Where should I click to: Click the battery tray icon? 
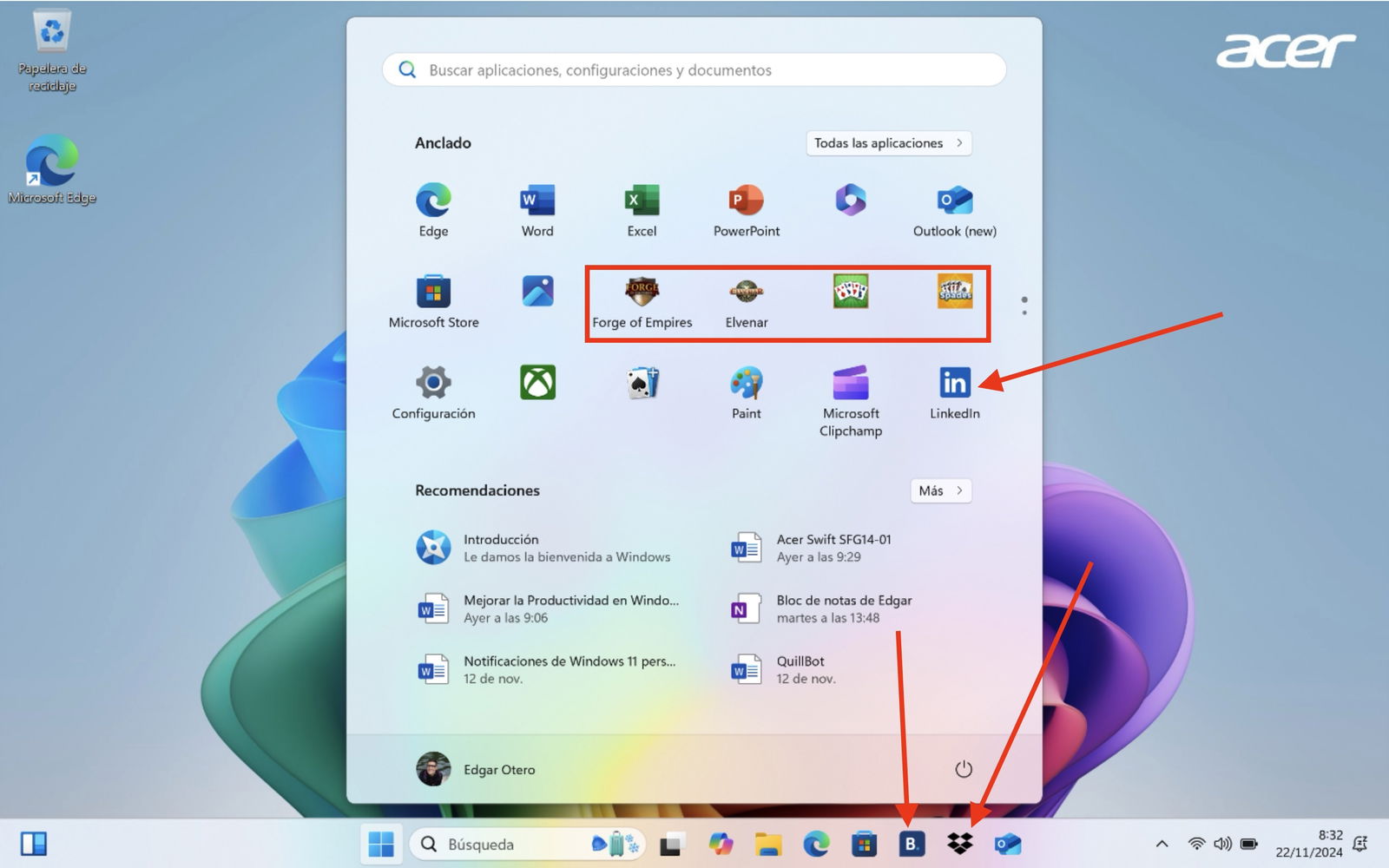coord(1249,844)
